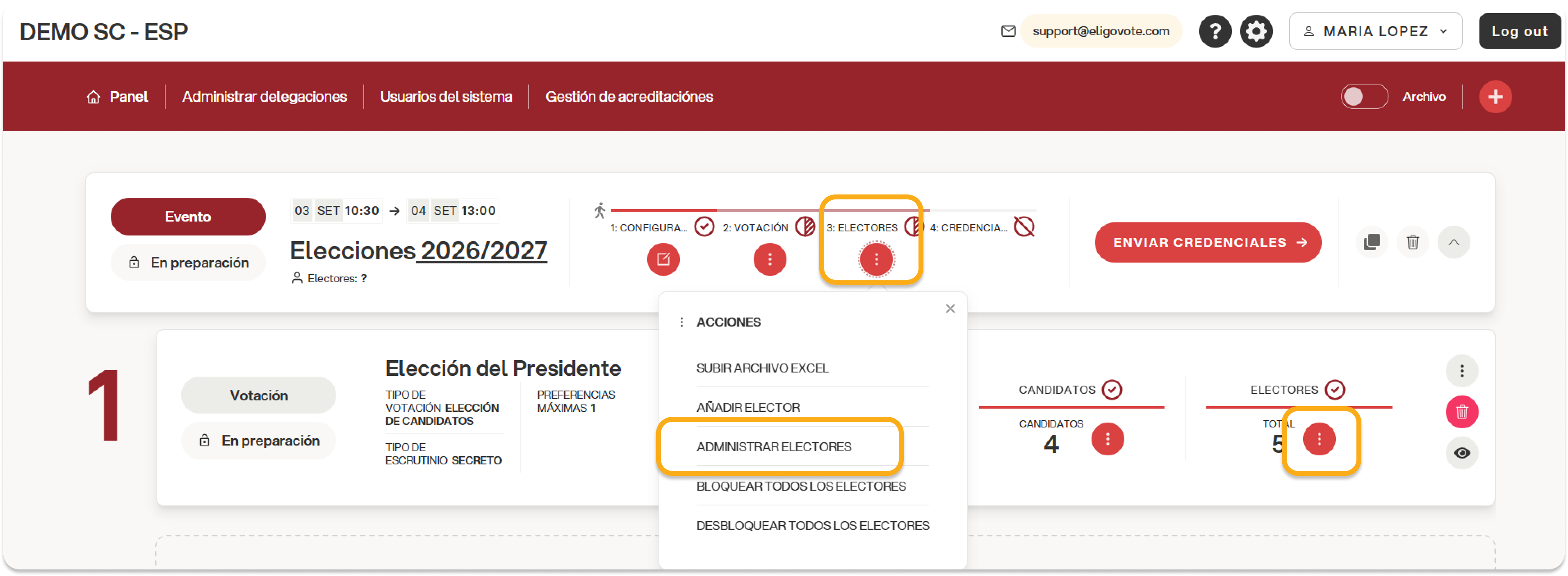This screenshot has width=1568, height=576.
Task: Open Administrar delegaciones page
Action: 264,97
